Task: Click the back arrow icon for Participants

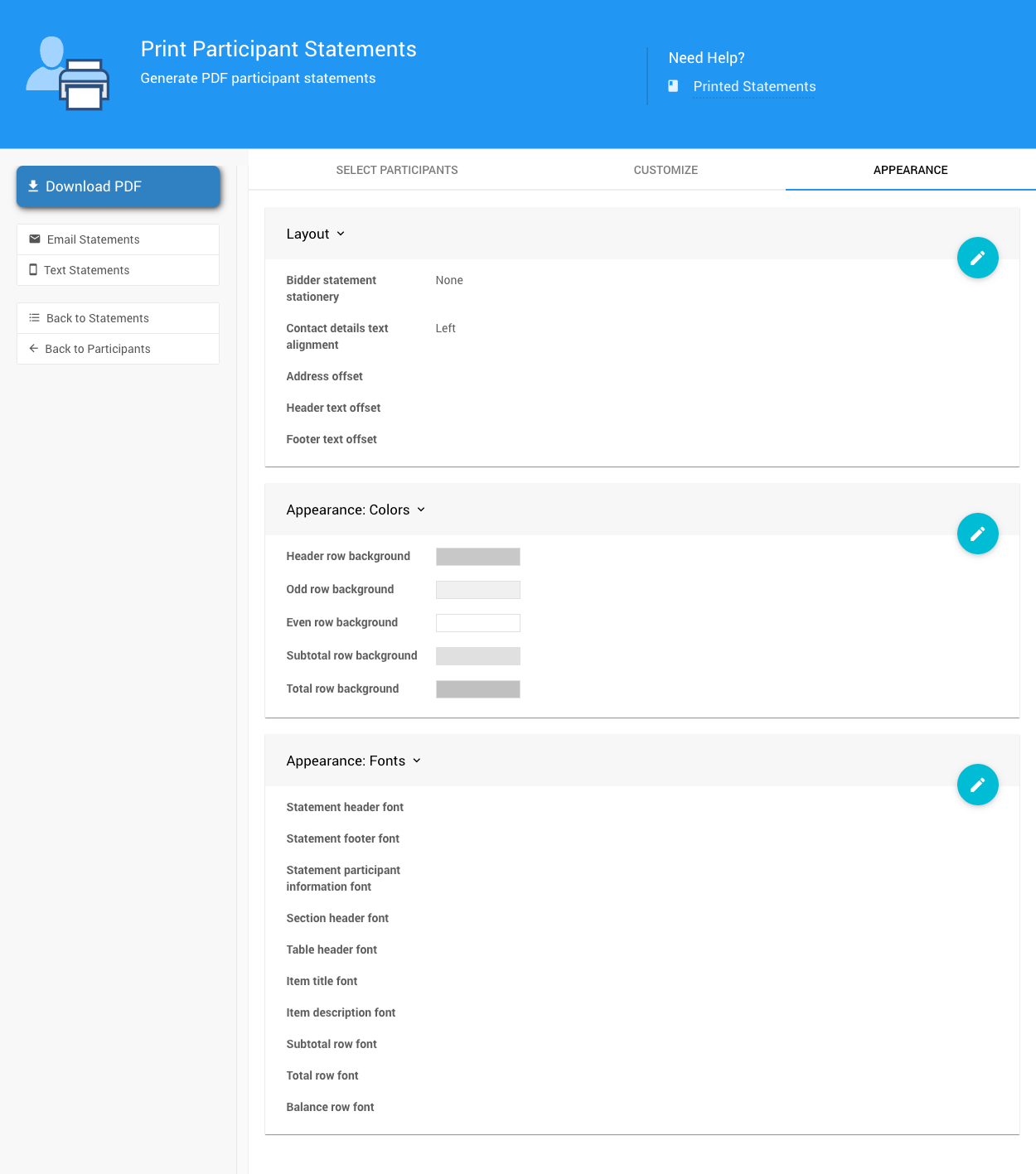Action: pyautogui.click(x=34, y=349)
